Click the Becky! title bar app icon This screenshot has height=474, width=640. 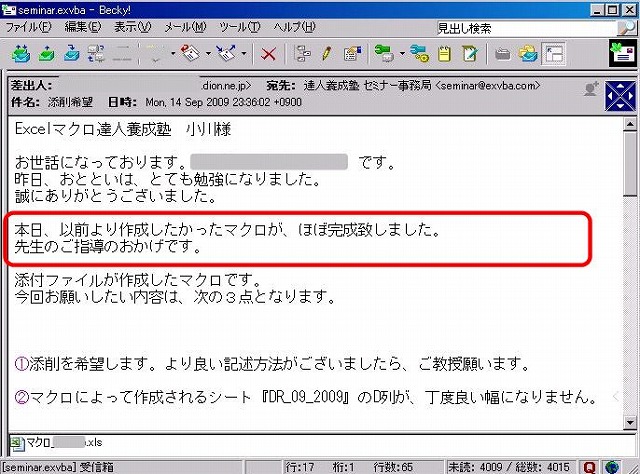[x=9, y=10]
